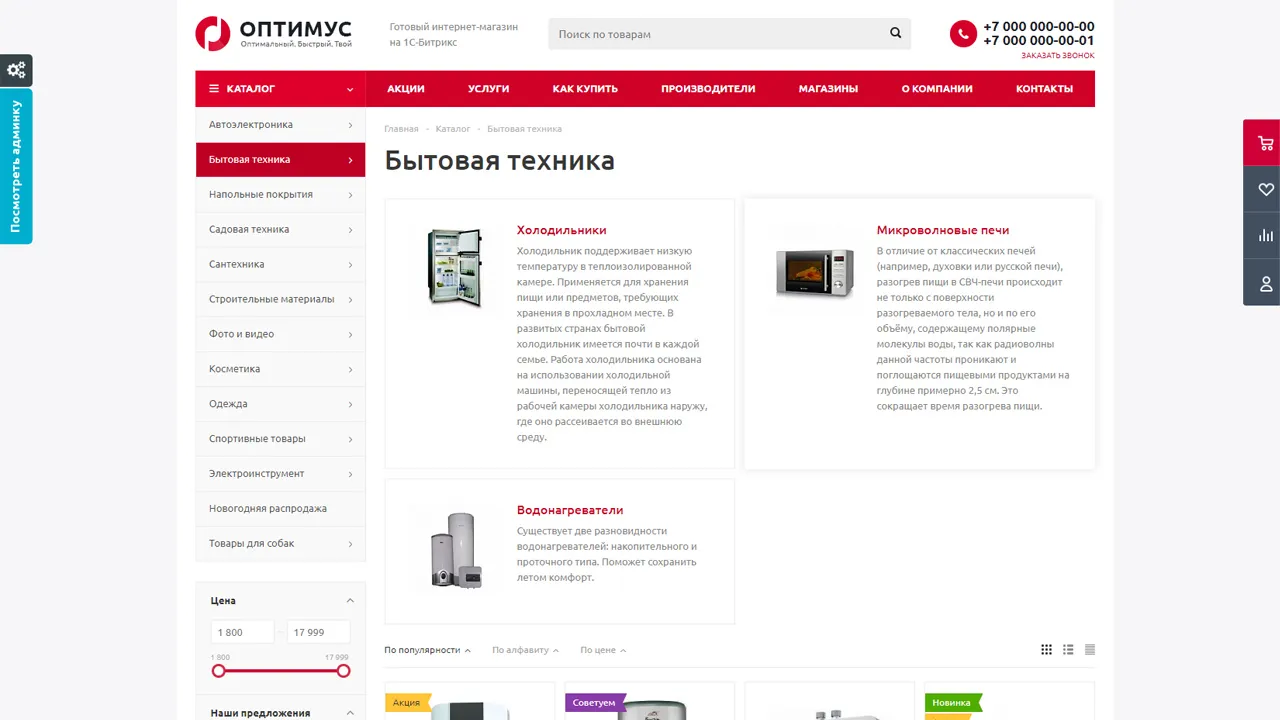Image resolution: width=1280 pixels, height=720 pixels.
Task: Click the Заказать звонок link
Action: [1057, 56]
